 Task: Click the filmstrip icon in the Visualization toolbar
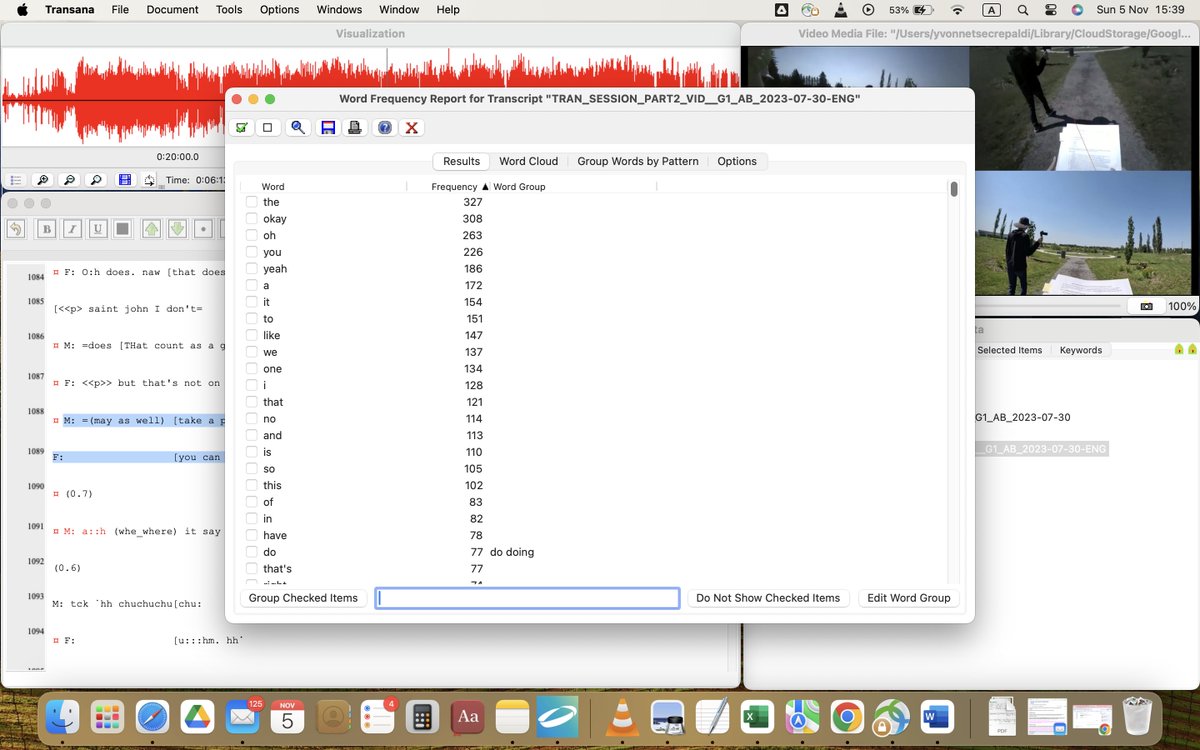pos(124,180)
